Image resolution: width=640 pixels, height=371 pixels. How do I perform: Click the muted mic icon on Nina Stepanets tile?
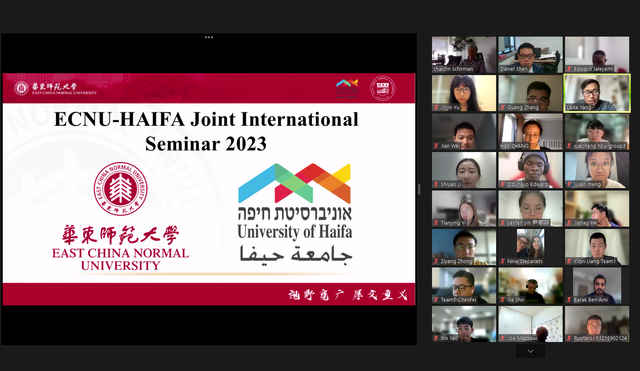click(x=503, y=261)
